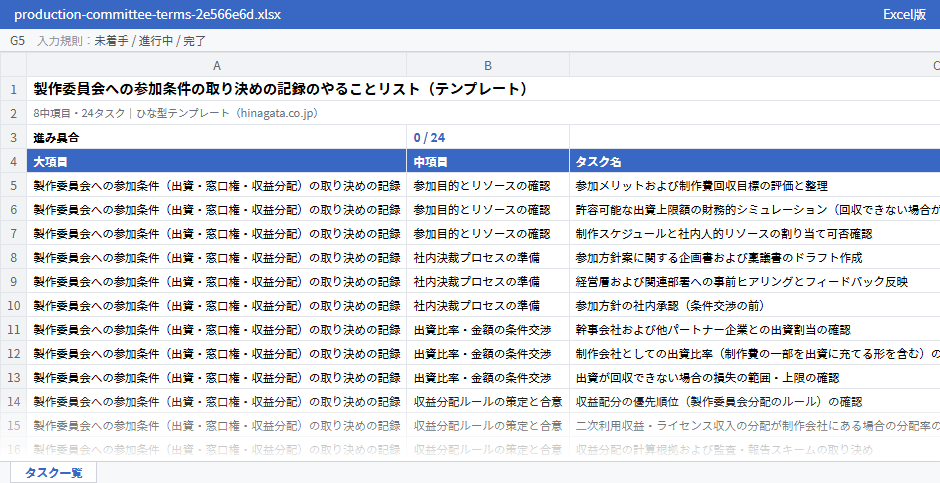Click task 幹事会社および他パートナー企業との出資割当の確認
Viewport: 940px width, 483px height.
point(713,330)
